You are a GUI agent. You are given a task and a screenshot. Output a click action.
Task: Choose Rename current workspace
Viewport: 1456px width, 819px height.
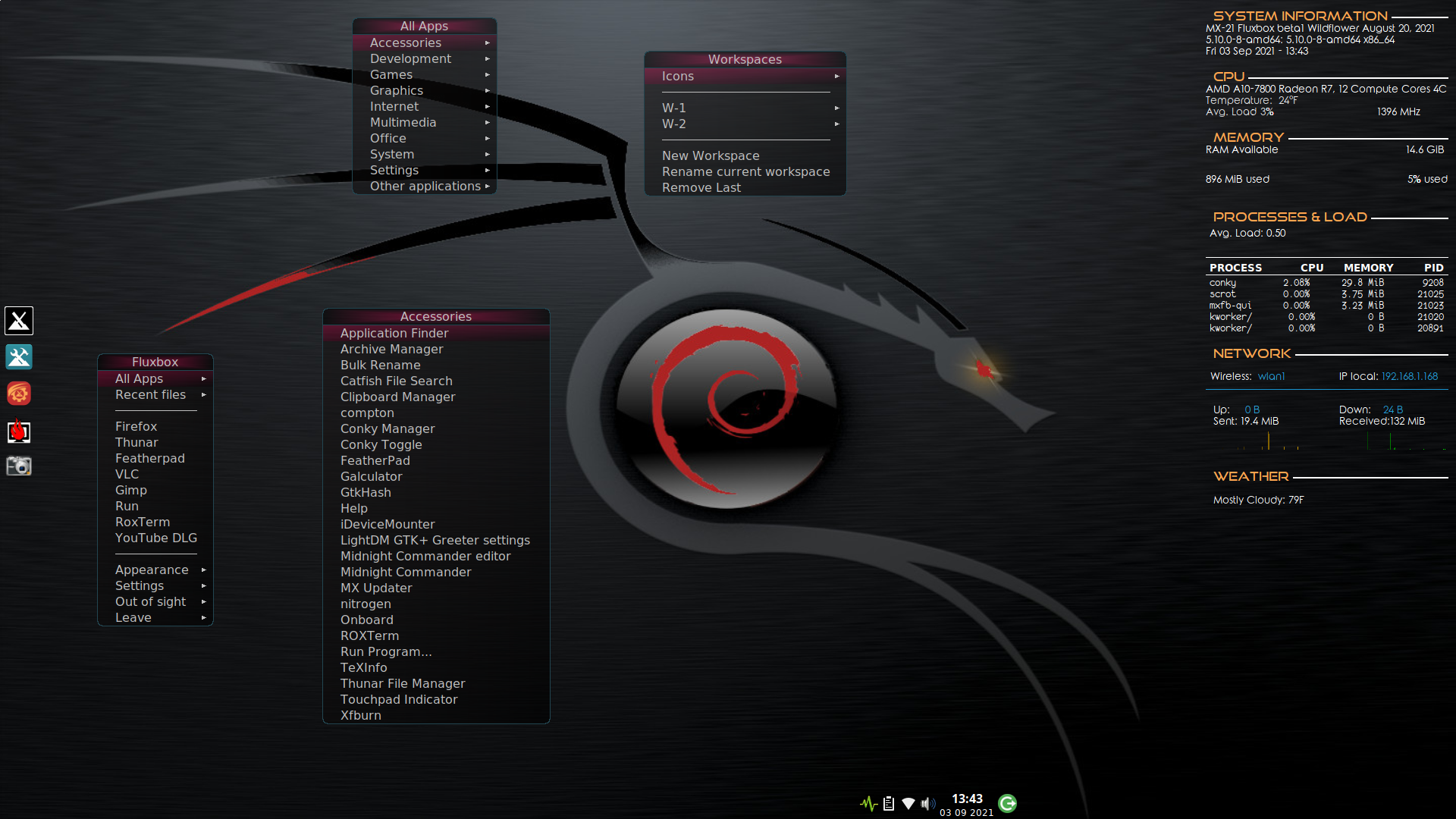pos(745,171)
